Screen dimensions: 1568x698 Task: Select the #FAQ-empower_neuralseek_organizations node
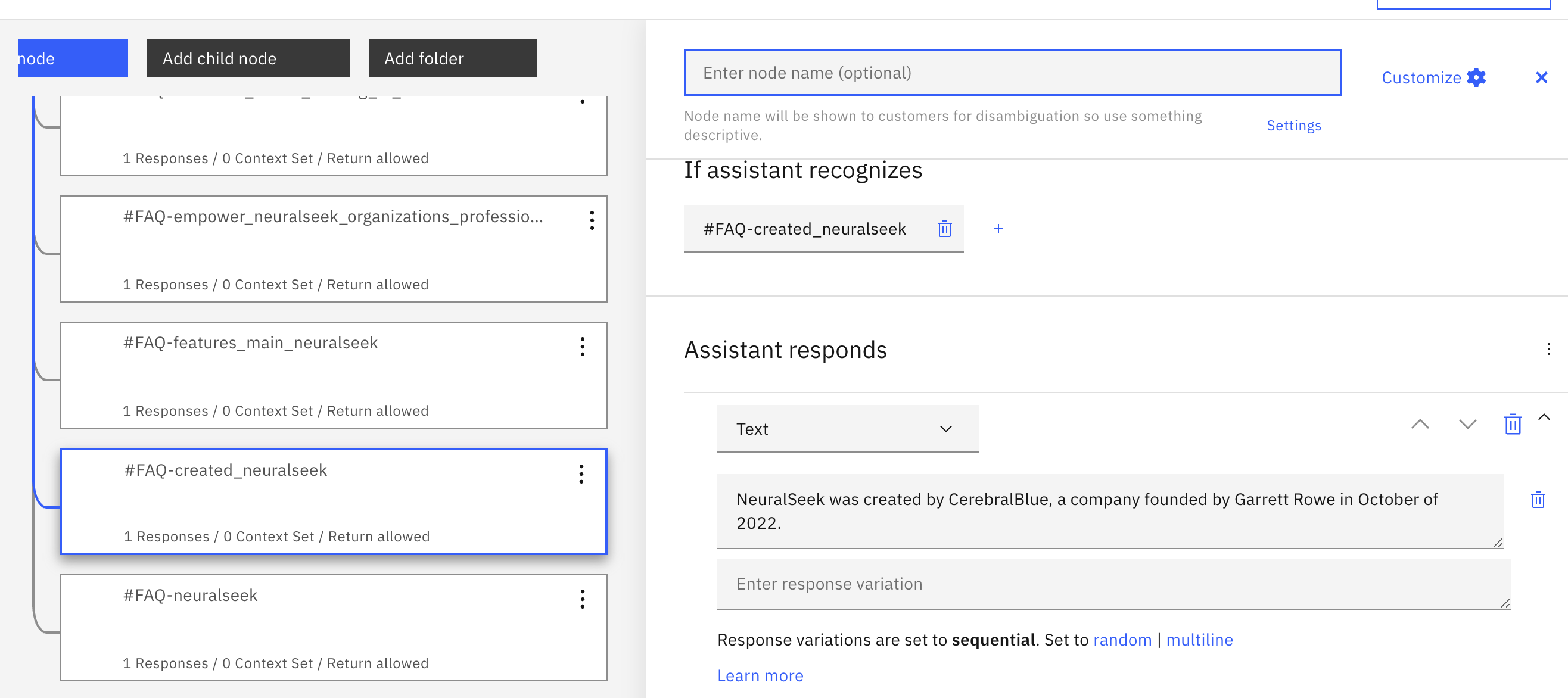point(334,249)
